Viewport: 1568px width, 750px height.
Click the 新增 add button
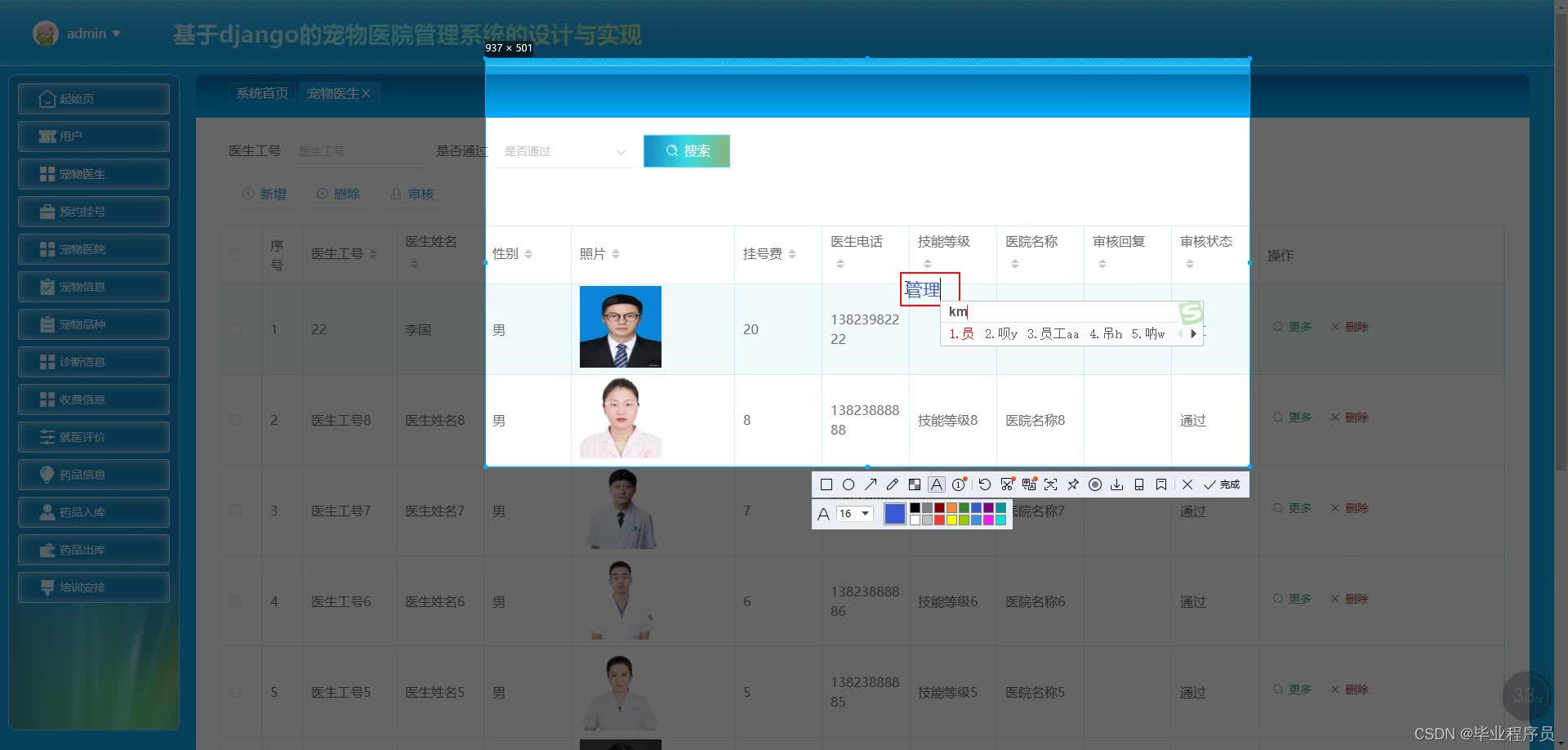265,194
